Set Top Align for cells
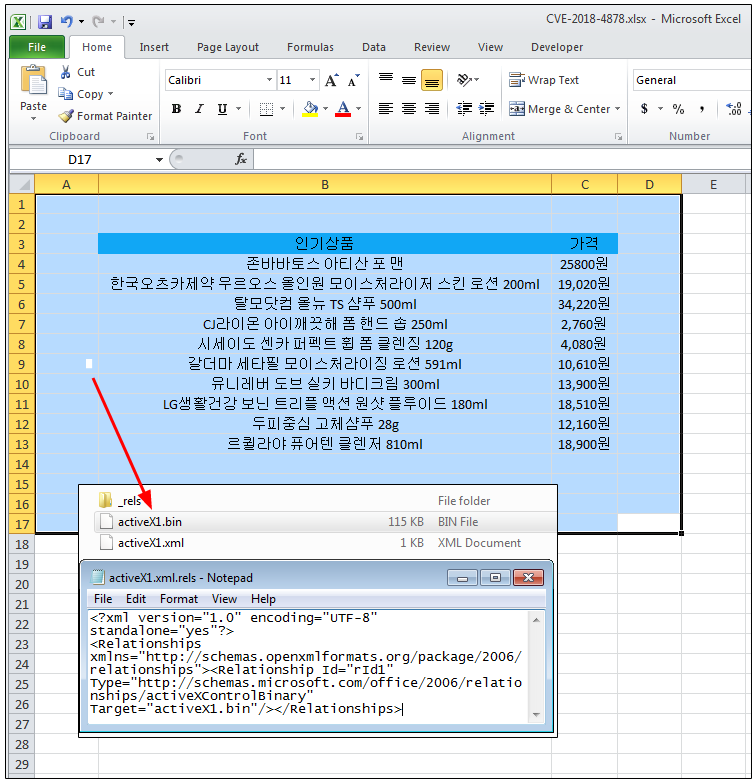Image resolution: width=756 pixels, height=783 pixels. coord(385,80)
